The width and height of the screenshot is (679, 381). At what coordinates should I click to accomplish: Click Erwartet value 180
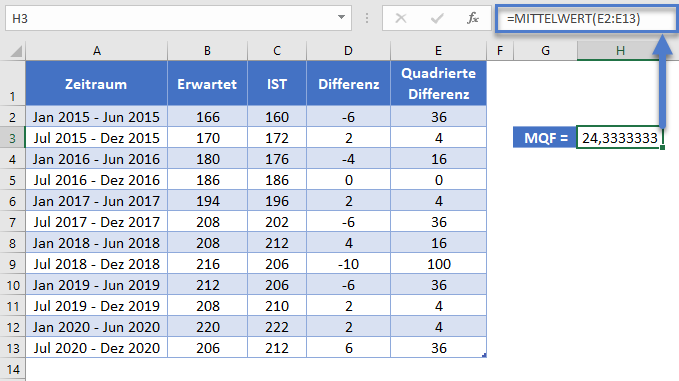207,159
